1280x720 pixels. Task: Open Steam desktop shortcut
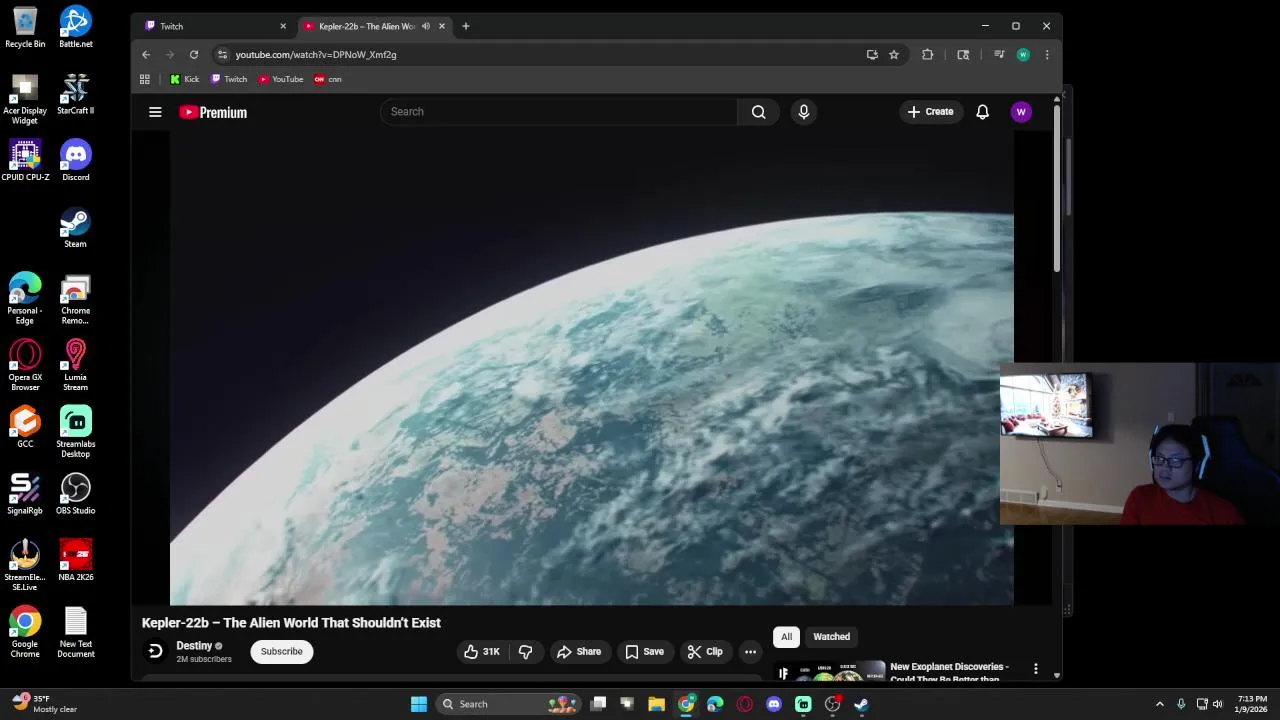76,228
